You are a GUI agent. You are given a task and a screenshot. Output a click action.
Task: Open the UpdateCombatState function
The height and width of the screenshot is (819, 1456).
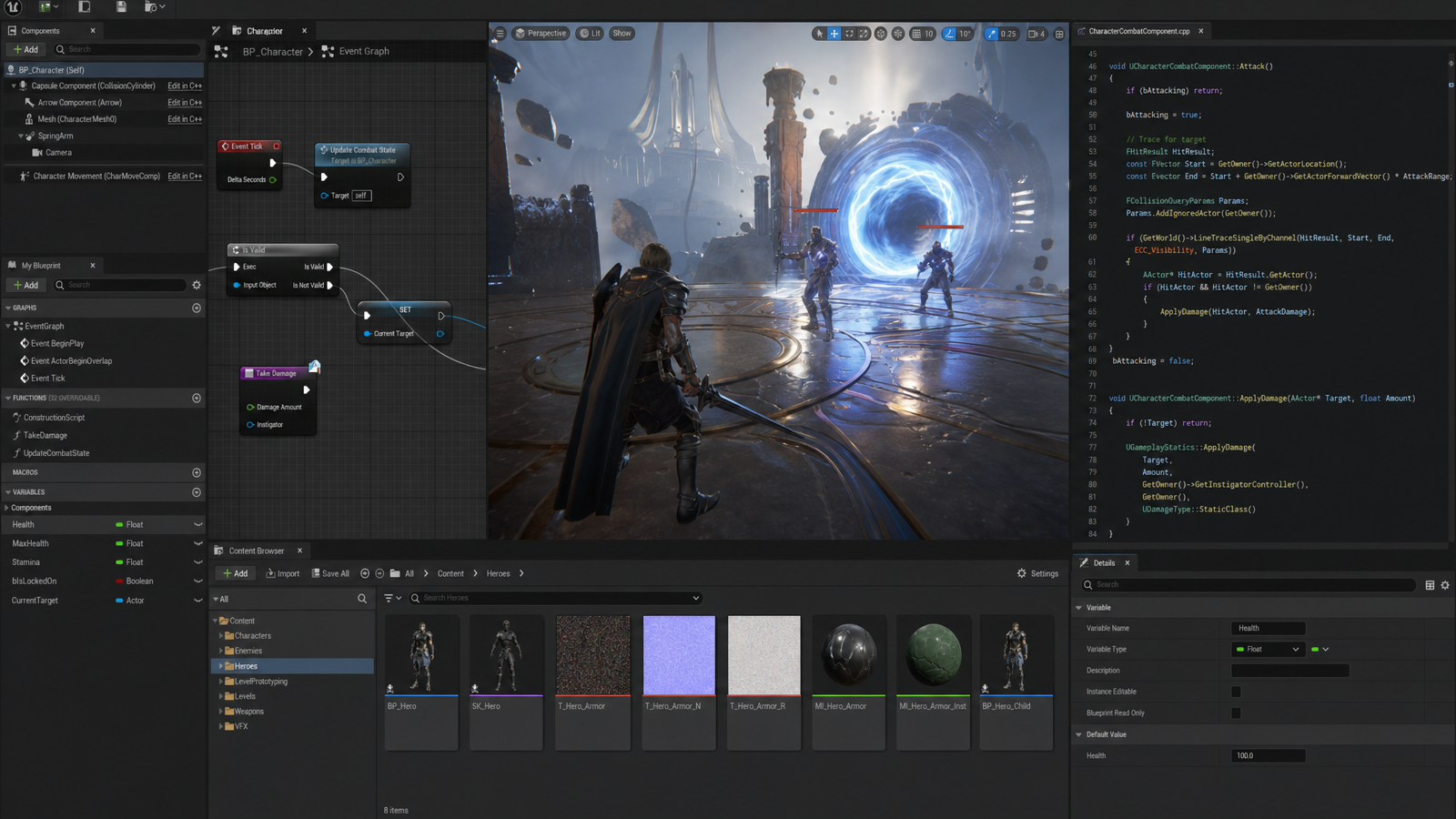pyautogui.click(x=56, y=453)
